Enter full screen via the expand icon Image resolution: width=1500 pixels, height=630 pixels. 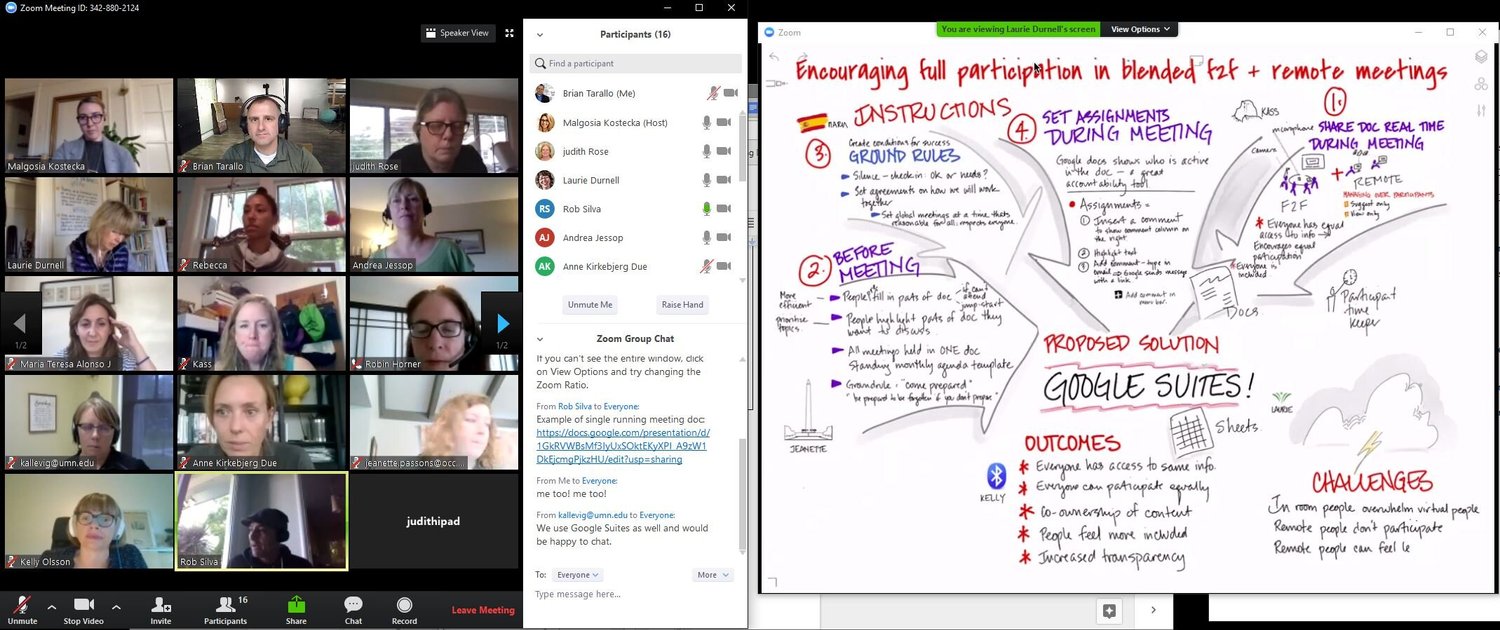tap(509, 33)
